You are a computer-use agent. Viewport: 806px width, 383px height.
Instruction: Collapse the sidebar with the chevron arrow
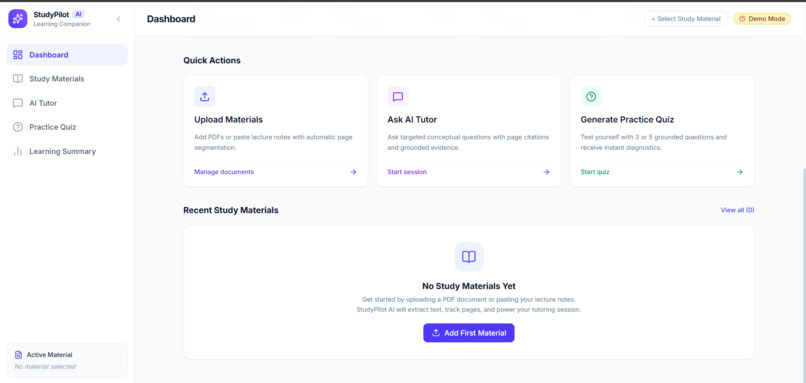coord(118,19)
